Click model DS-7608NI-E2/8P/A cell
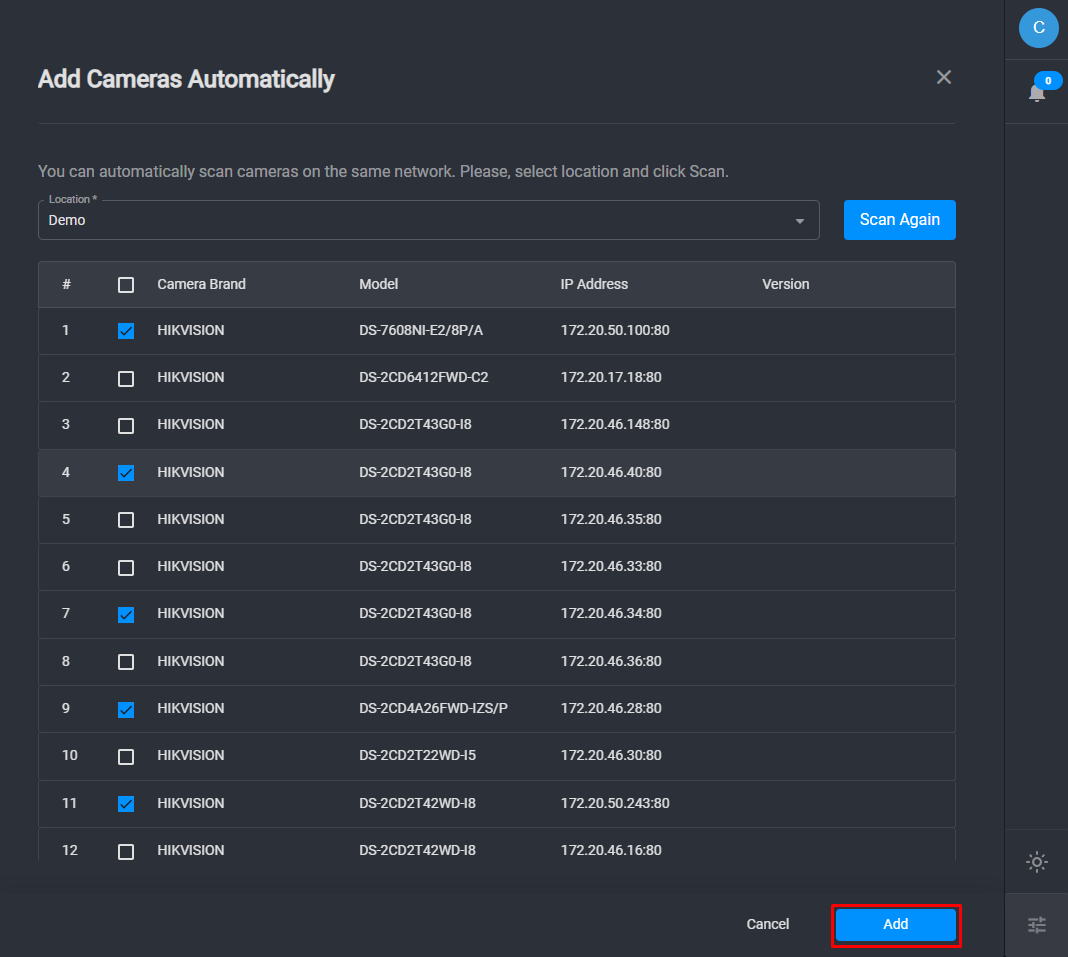Viewport: 1068px width, 957px height. tap(421, 330)
